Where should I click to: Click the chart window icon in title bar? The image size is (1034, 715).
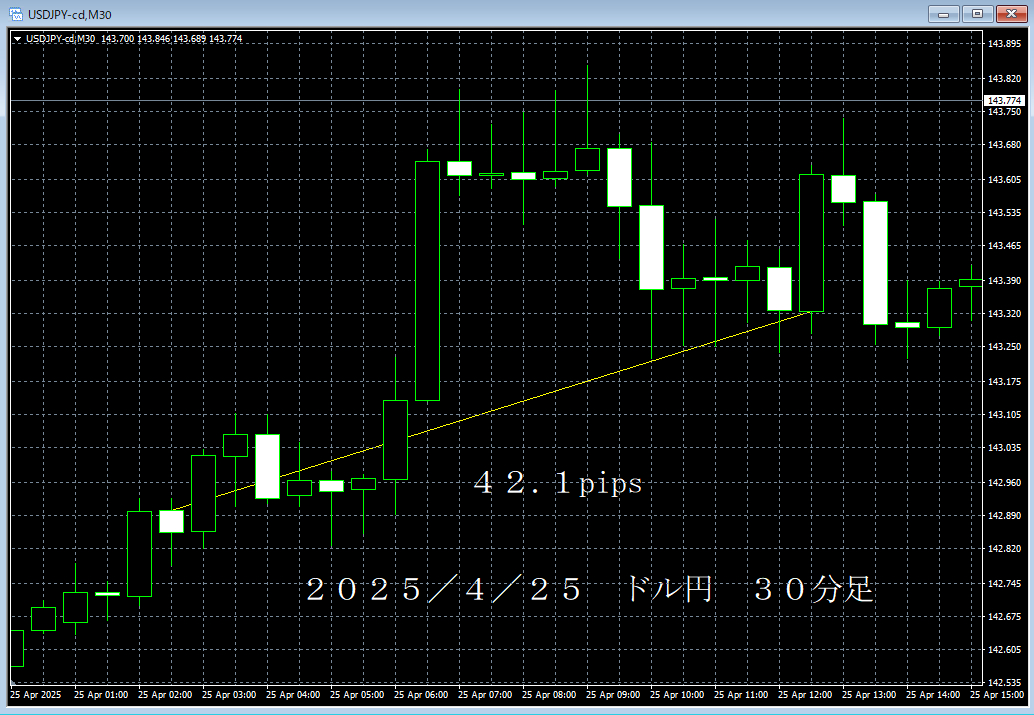[15, 13]
